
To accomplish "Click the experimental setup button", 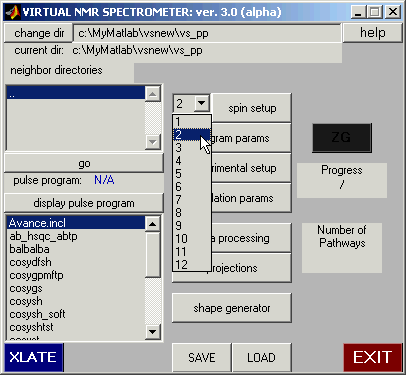I will (252, 168).
